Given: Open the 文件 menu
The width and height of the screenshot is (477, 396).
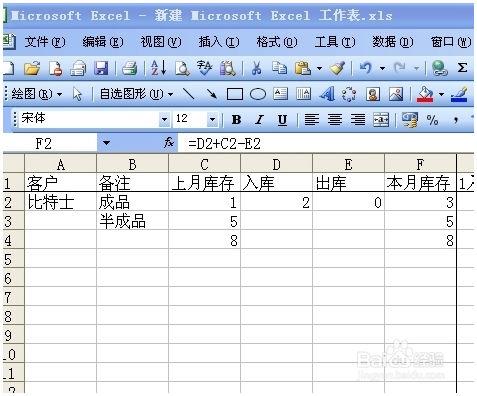Looking at the screenshot, I should click(x=45, y=42).
